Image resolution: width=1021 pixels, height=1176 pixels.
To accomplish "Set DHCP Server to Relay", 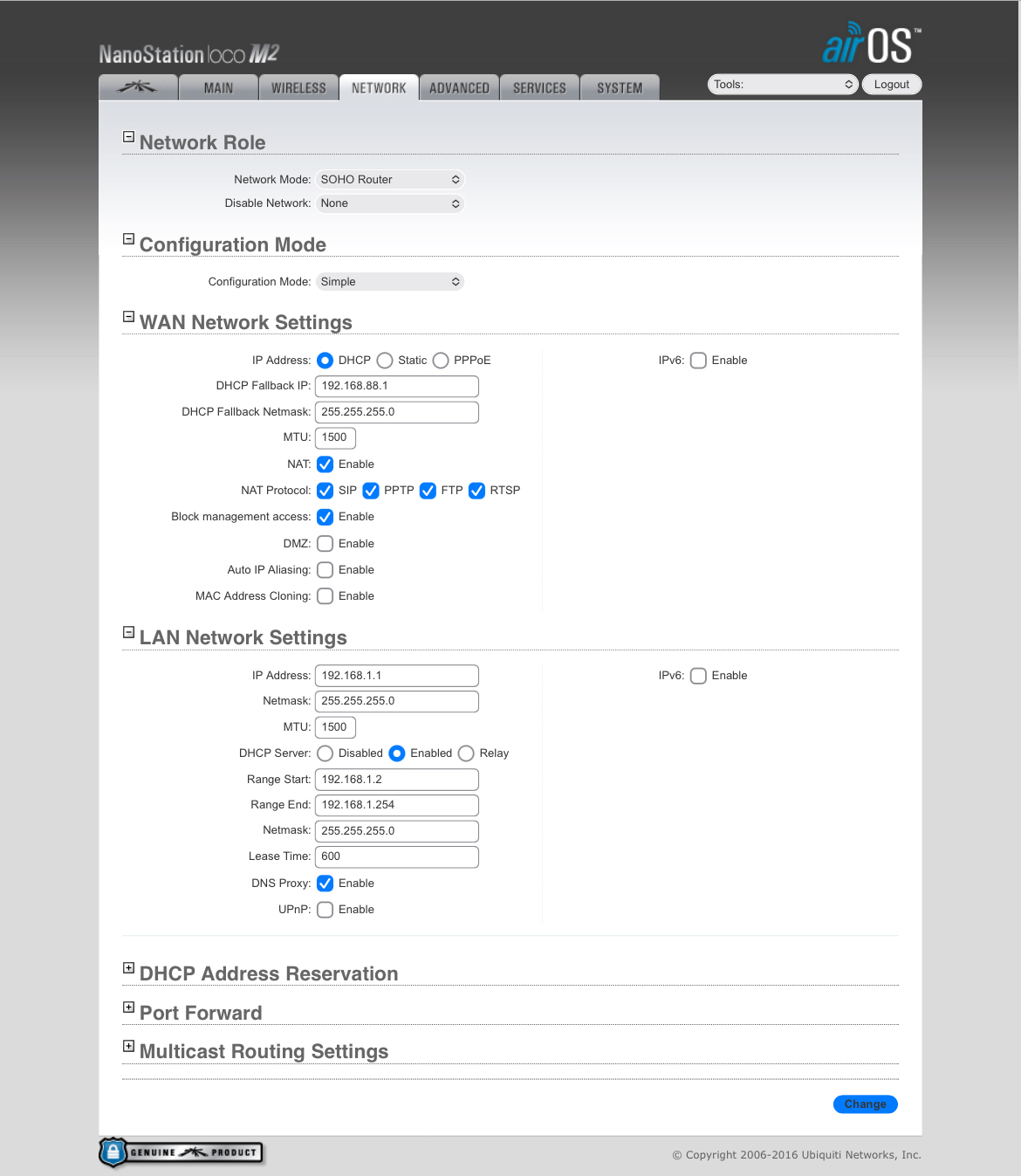I will pos(466,753).
